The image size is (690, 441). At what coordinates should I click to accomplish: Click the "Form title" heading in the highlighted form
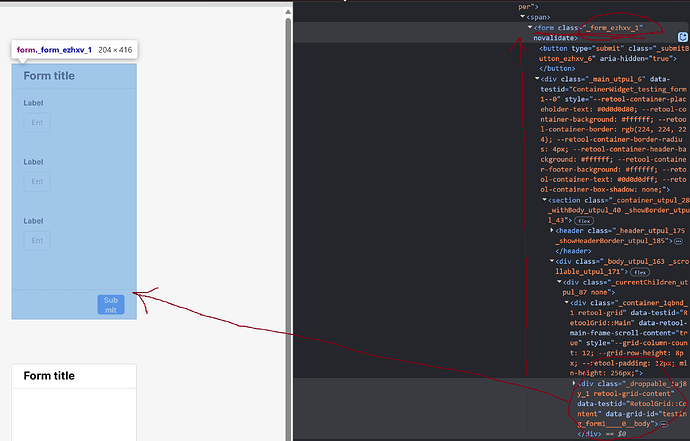[49, 76]
